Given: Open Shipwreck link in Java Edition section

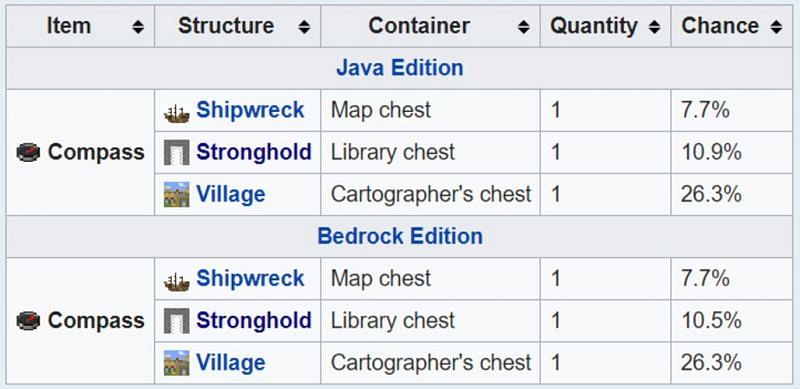Looking at the screenshot, I should (x=250, y=110).
